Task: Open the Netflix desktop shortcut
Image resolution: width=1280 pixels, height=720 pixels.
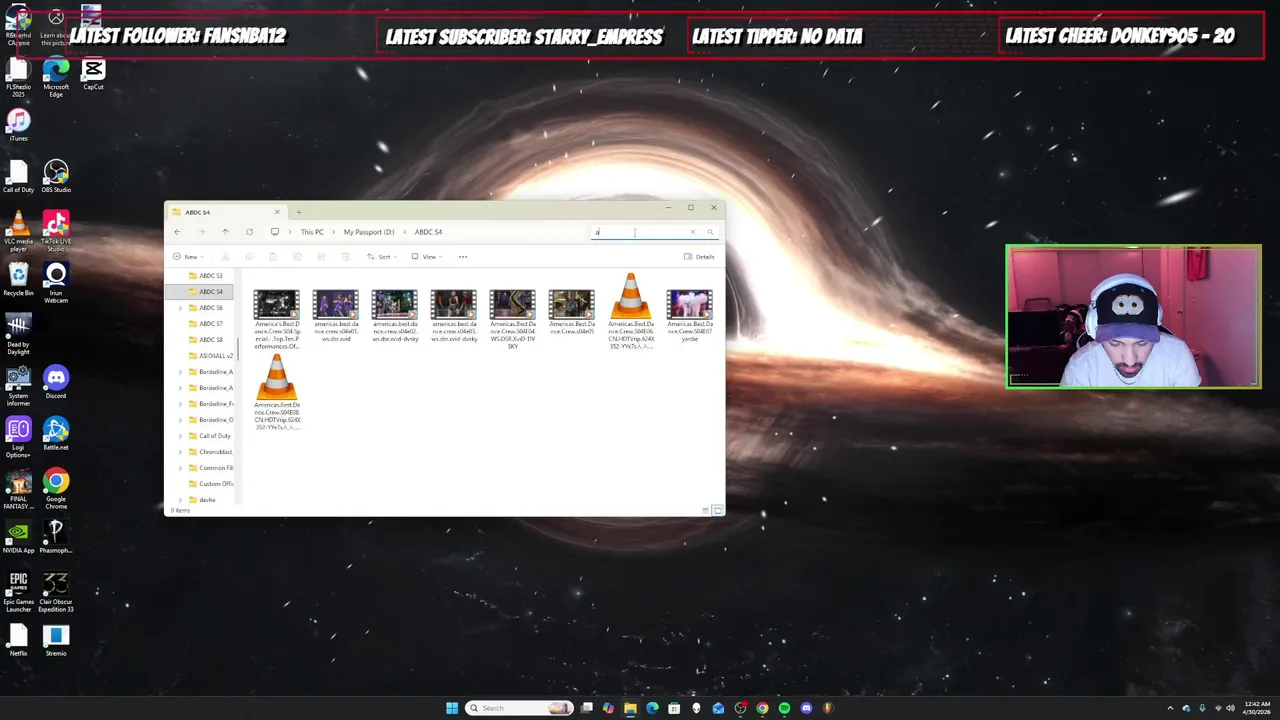Action: [x=18, y=641]
